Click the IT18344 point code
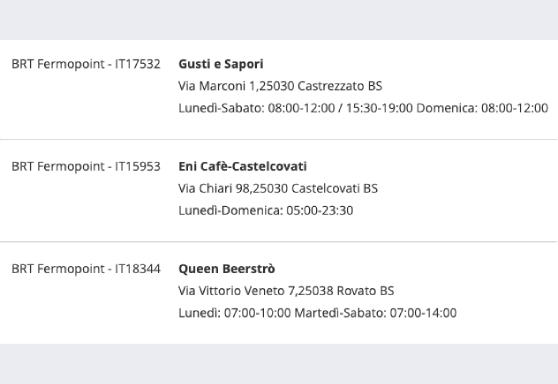Screen dimensions: 558x384 (137, 269)
